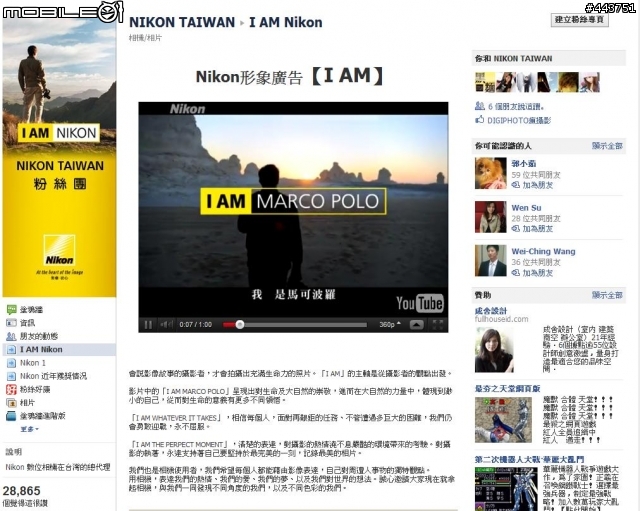Viewport: 640px width, 511px height.
Task: Click the page arrow icon beside Nikon 1
Action: click(x=11, y=363)
